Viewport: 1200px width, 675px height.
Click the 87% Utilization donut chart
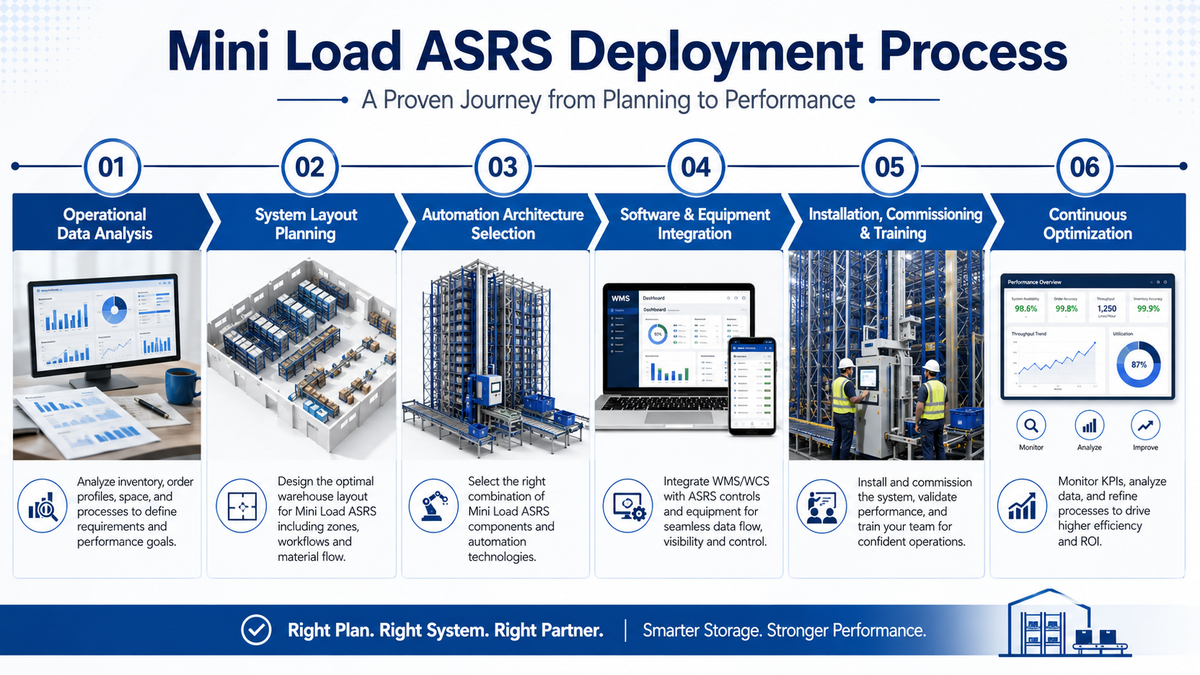pos(1138,365)
